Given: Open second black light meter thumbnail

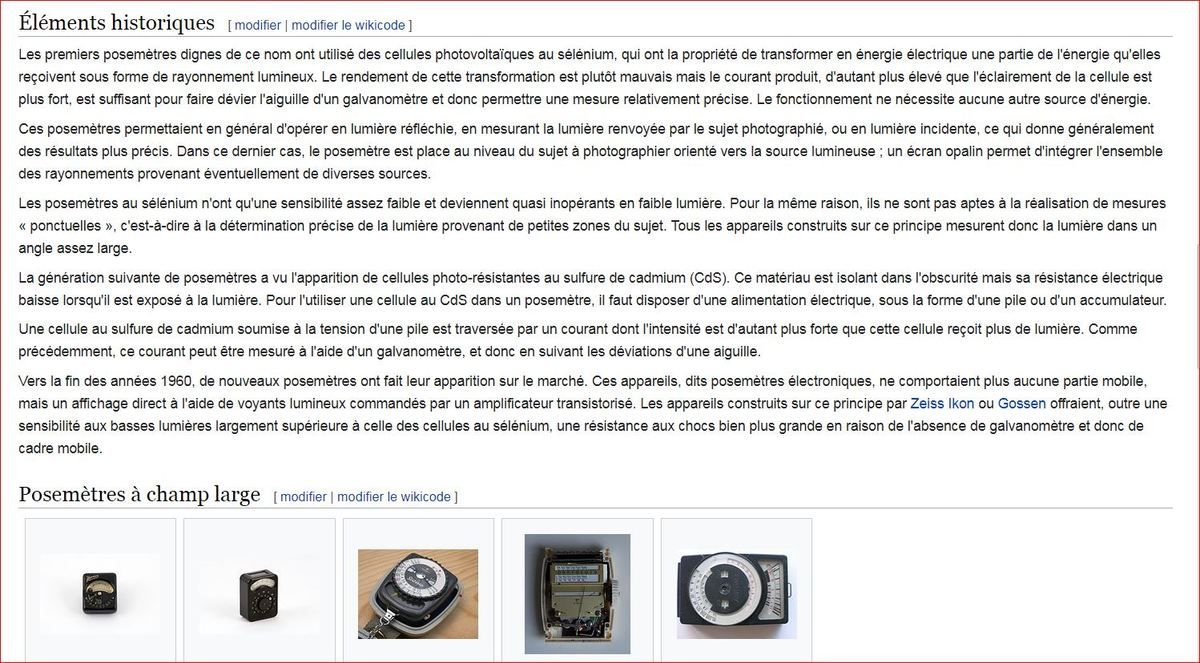Looking at the screenshot, I should [259, 594].
